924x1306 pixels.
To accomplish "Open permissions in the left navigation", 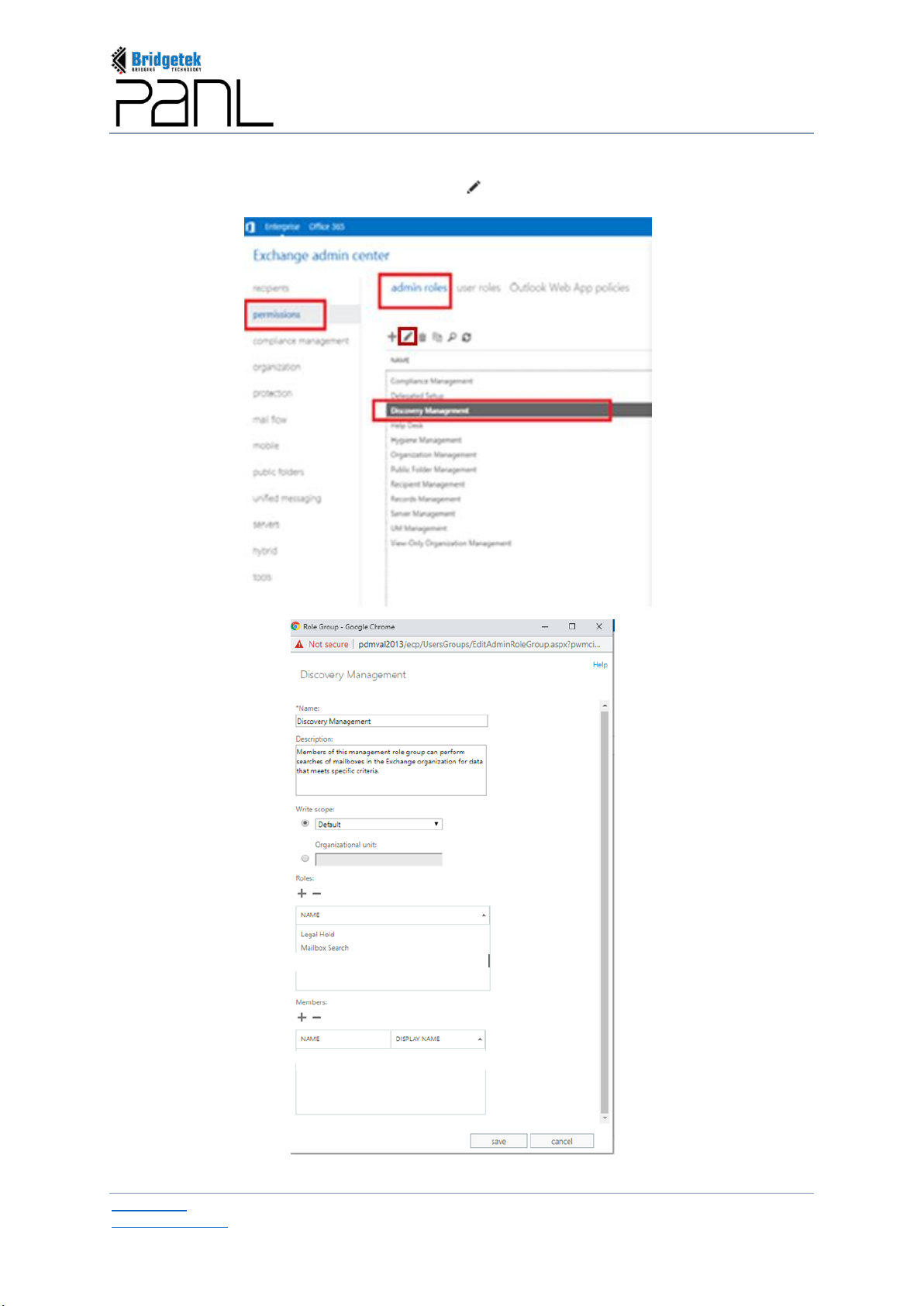I will tap(276, 315).
